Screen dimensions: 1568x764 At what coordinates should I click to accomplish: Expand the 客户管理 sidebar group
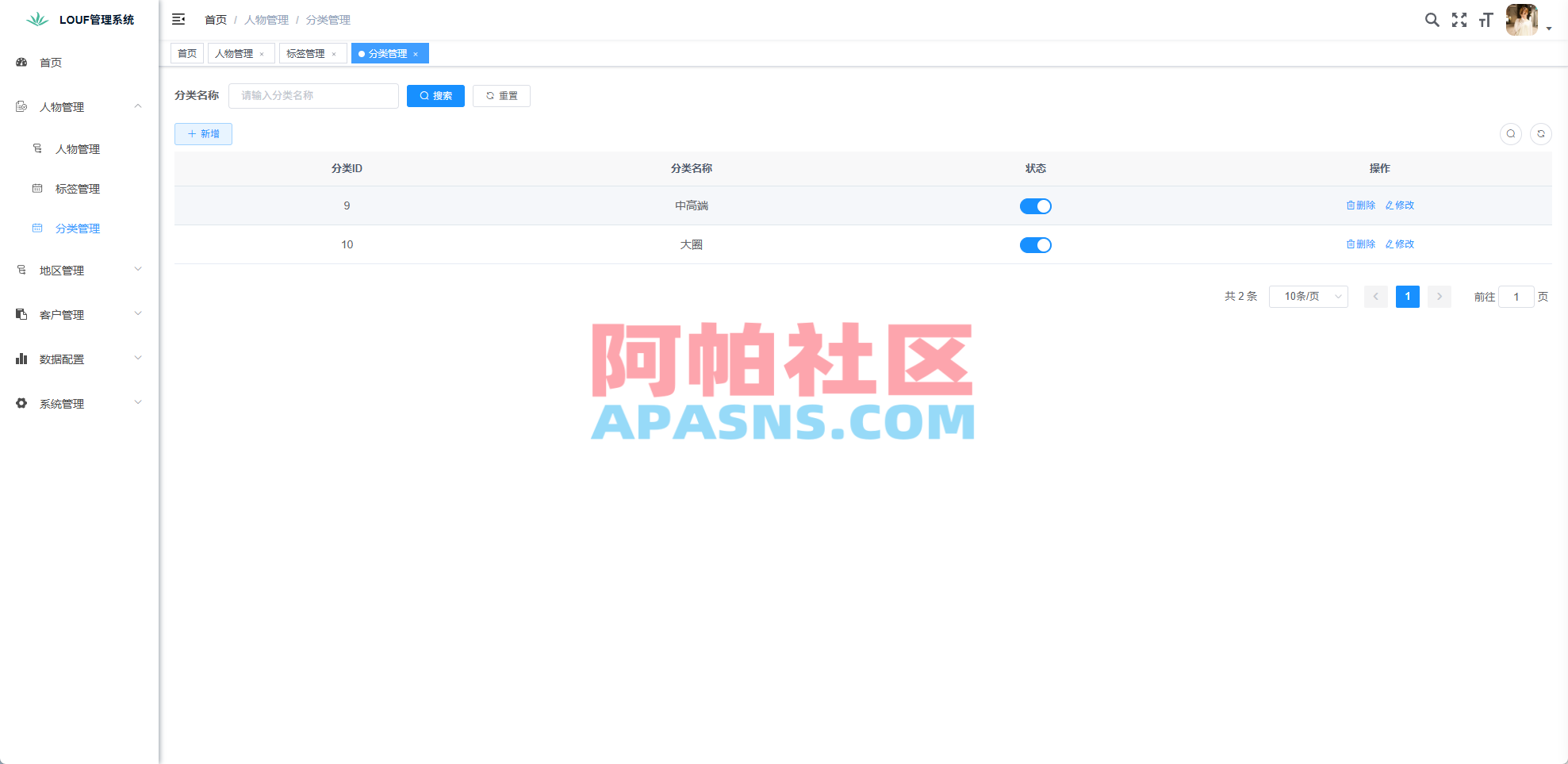(x=79, y=315)
